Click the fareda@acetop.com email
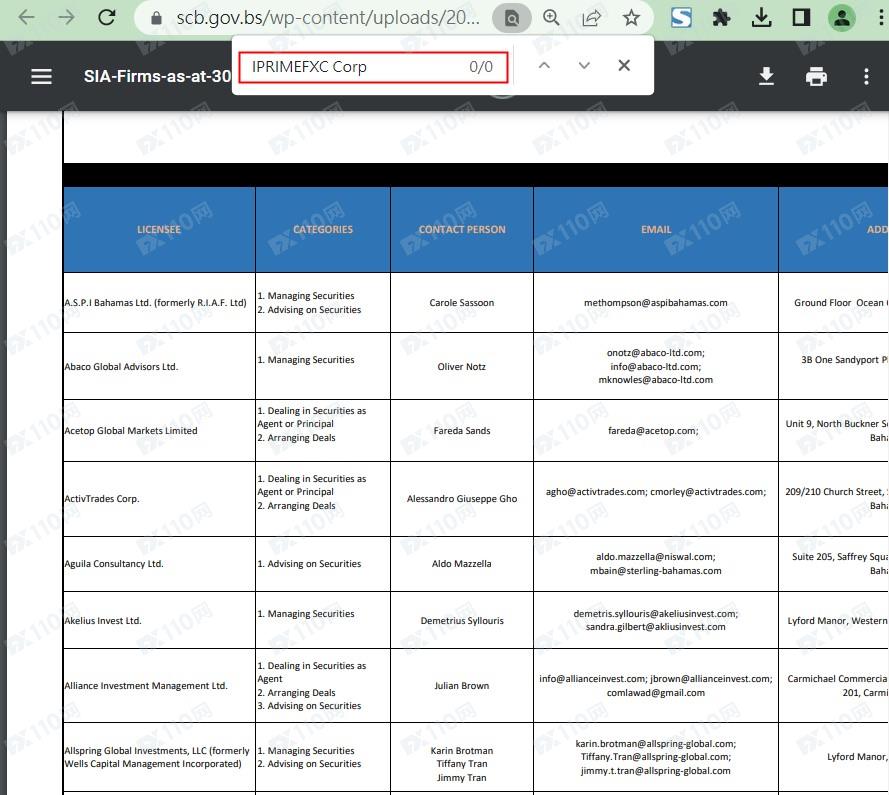This screenshot has width=889, height=795. 655,431
